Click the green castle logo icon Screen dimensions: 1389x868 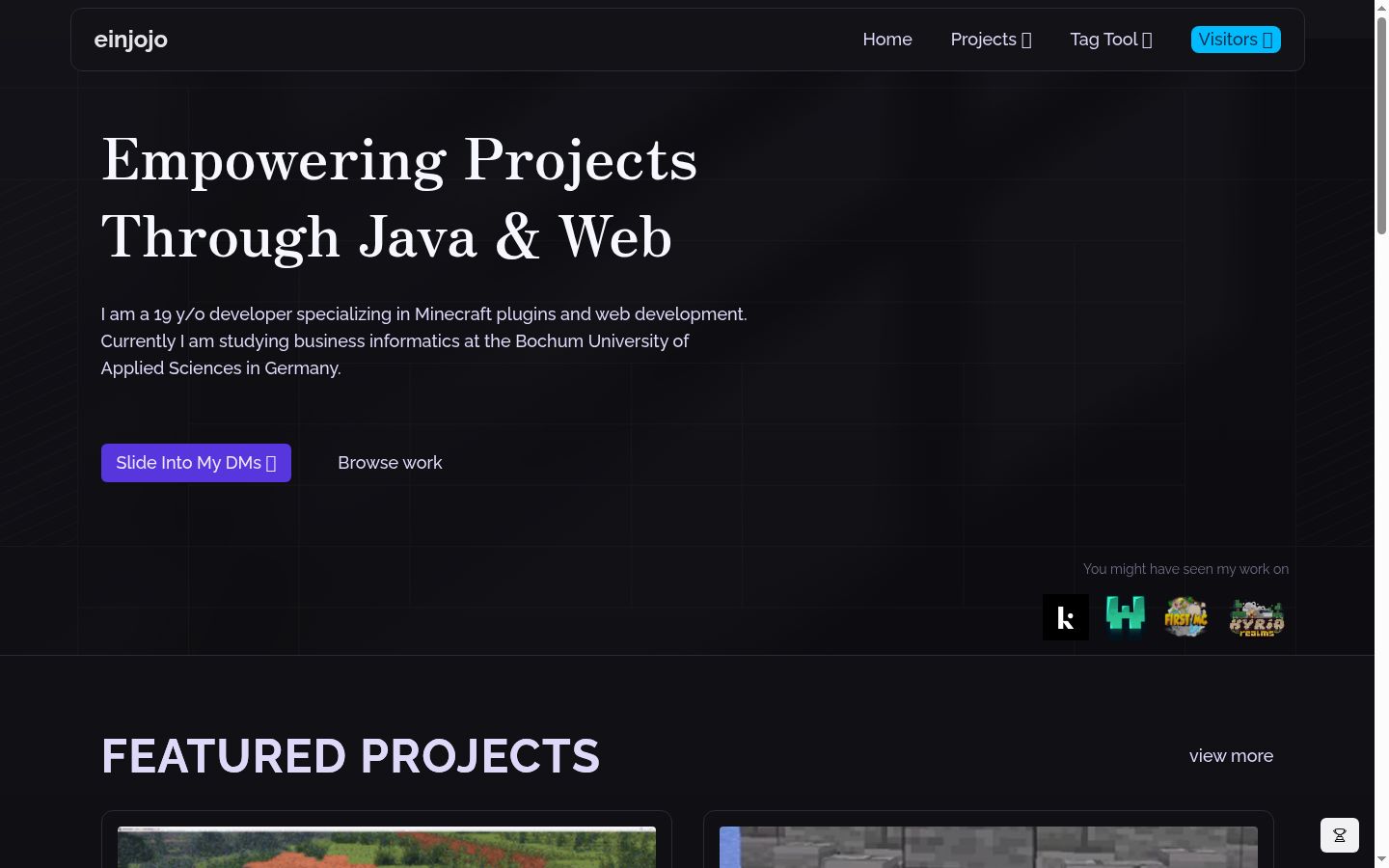1126,617
